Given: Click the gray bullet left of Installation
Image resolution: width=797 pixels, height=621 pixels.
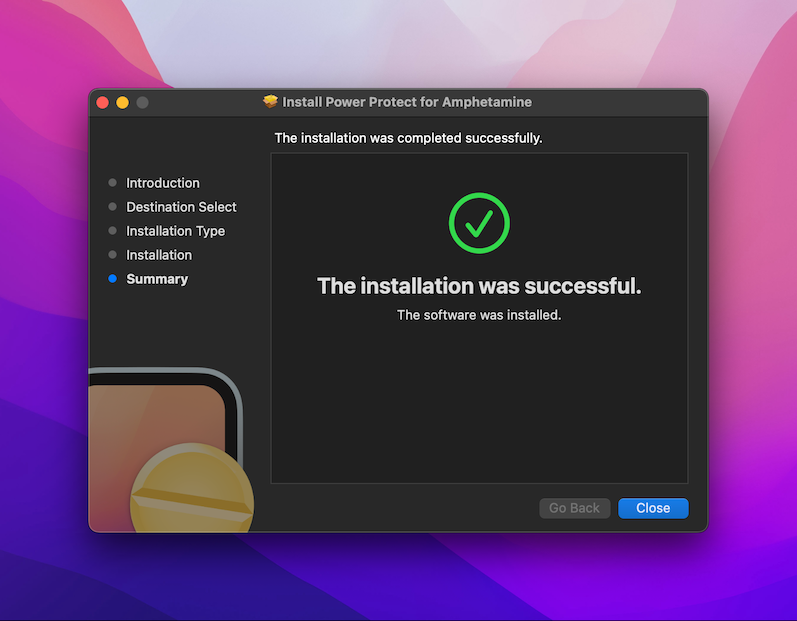Looking at the screenshot, I should 113,255.
